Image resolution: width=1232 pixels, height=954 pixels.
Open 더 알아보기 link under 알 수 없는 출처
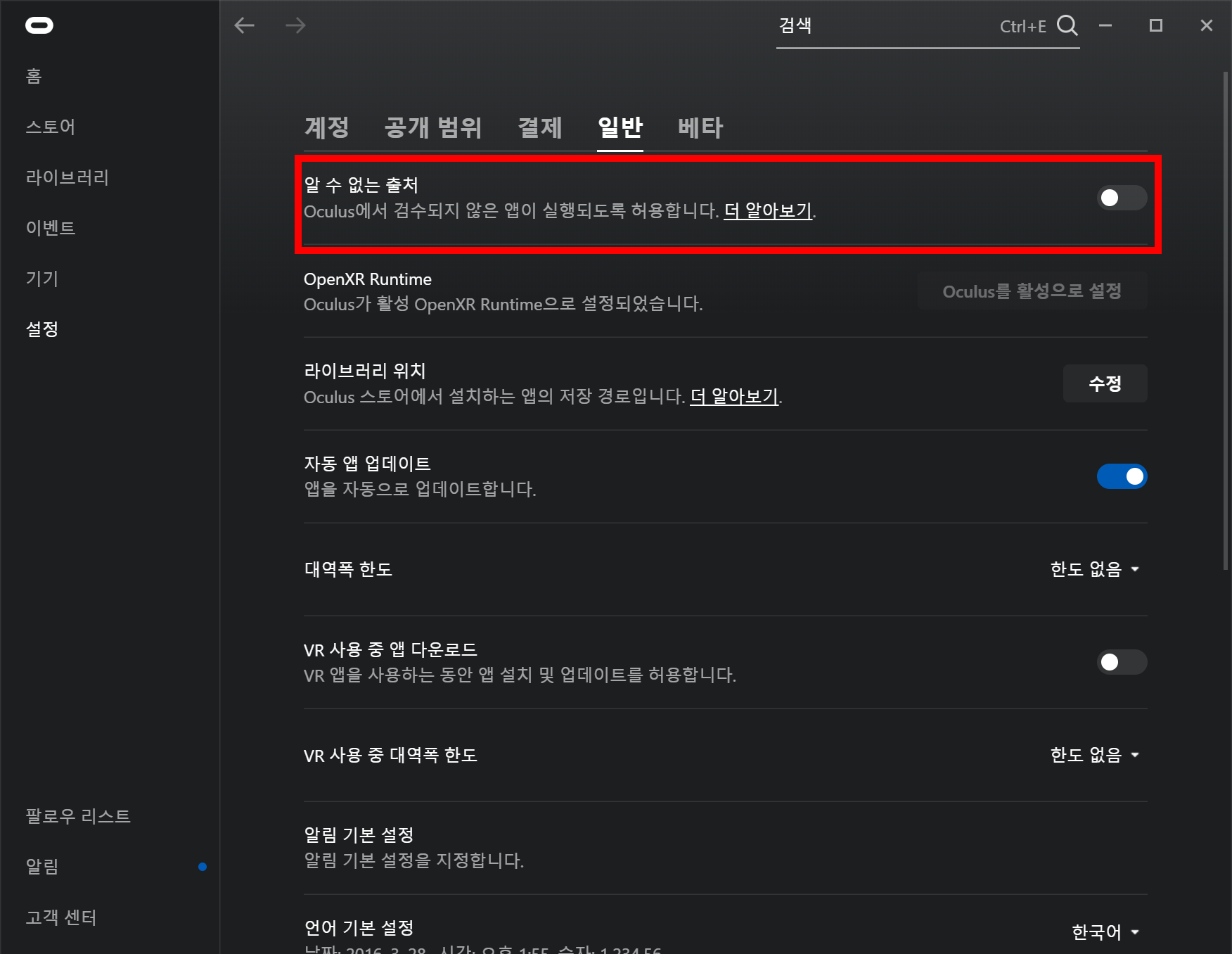[769, 210]
